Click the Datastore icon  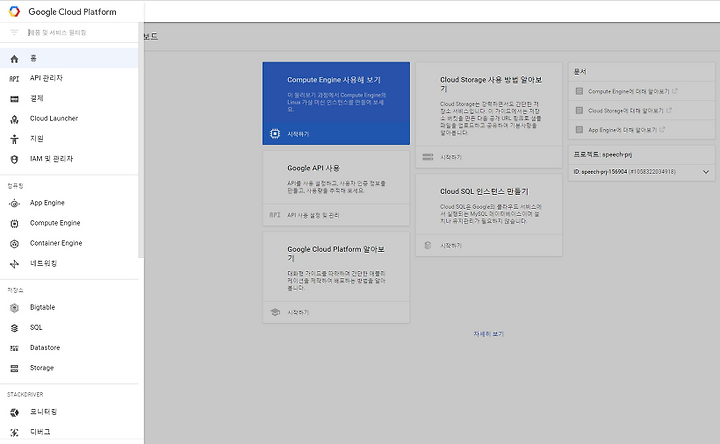coord(14,348)
